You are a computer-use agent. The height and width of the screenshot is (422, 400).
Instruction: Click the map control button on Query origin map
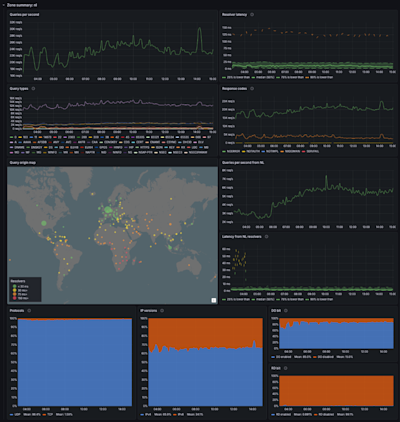[214, 300]
